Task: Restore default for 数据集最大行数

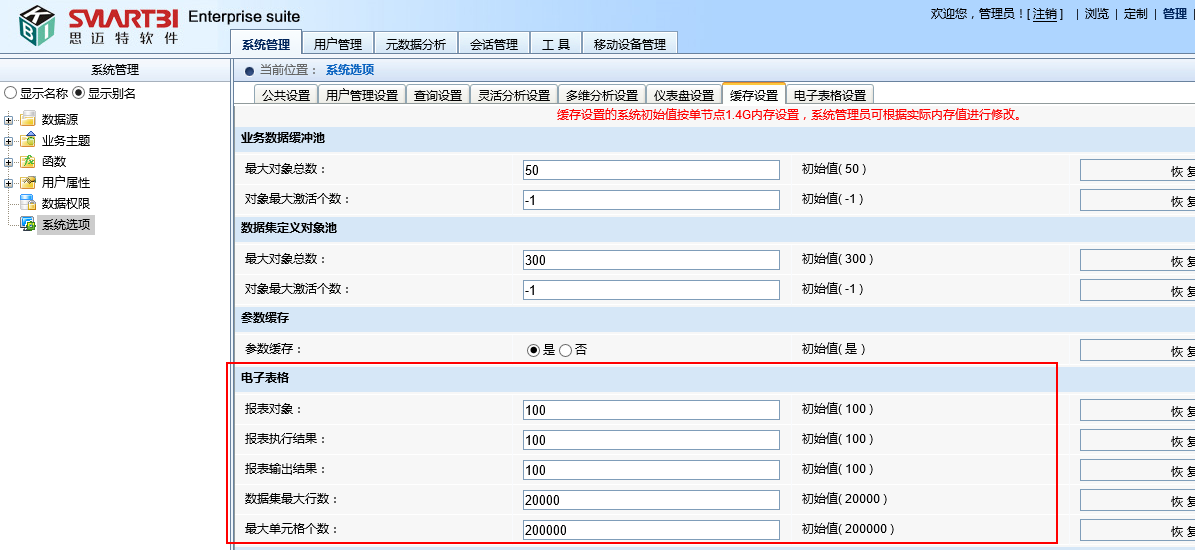Action: (1137, 500)
